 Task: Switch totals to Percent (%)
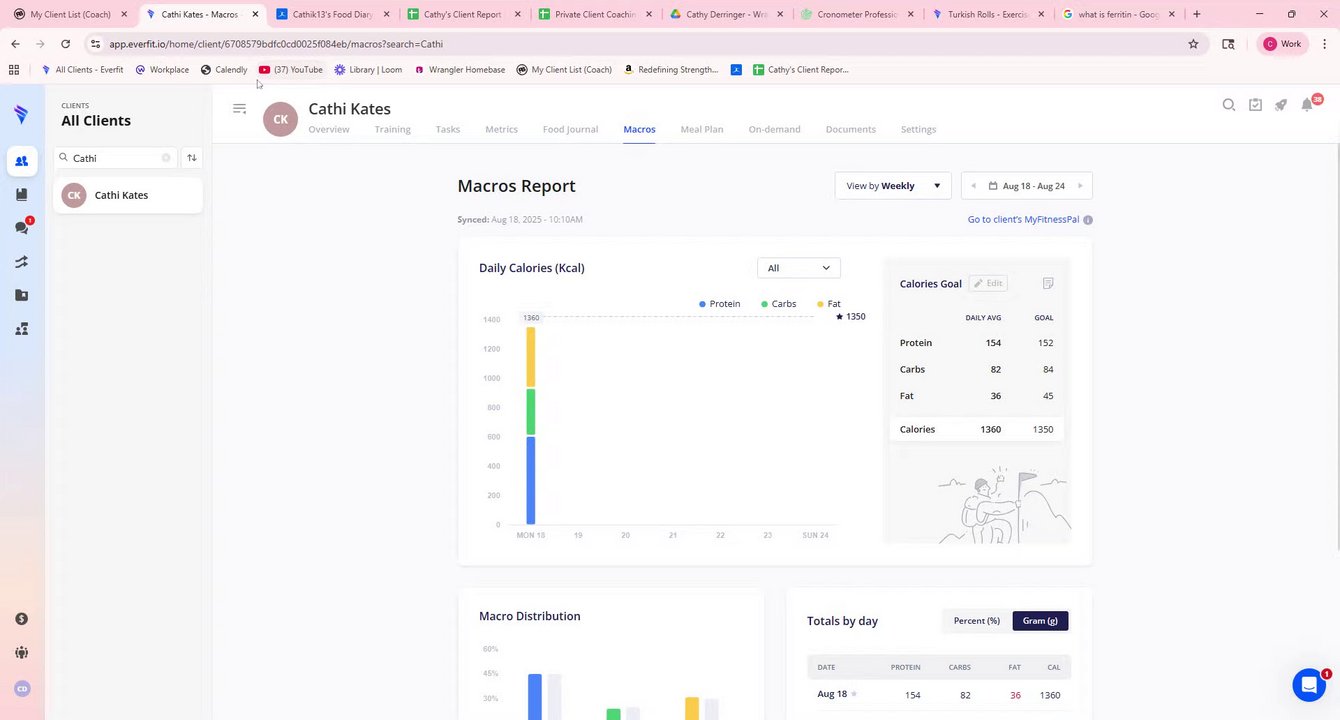[x=977, y=621]
